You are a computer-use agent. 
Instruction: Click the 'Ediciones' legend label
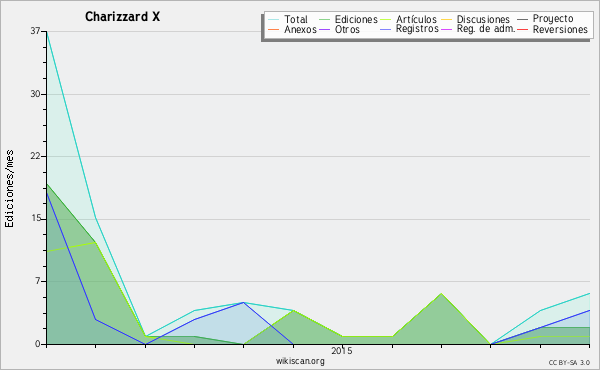(356, 20)
